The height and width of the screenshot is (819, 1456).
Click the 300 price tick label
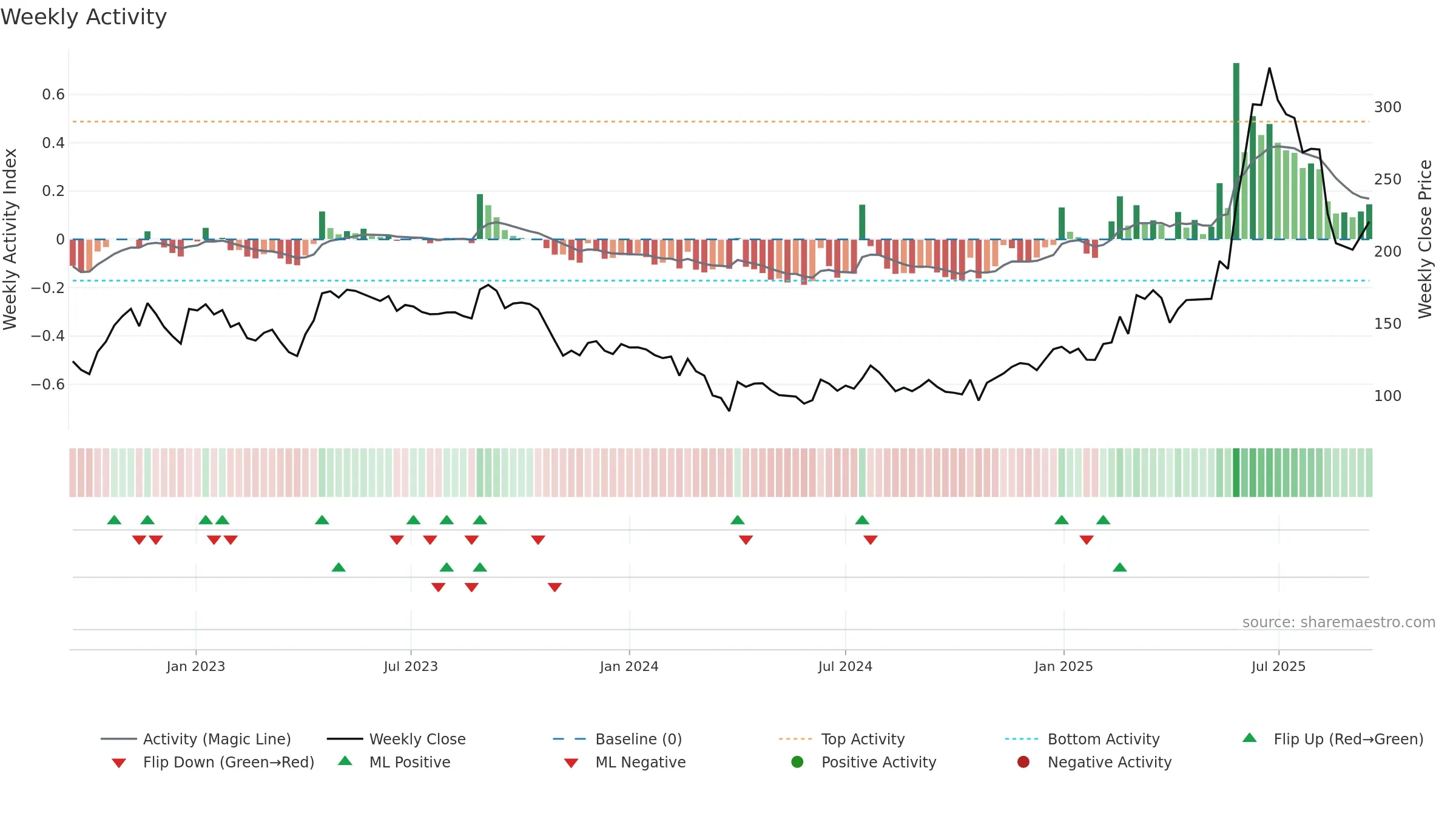tap(1388, 107)
